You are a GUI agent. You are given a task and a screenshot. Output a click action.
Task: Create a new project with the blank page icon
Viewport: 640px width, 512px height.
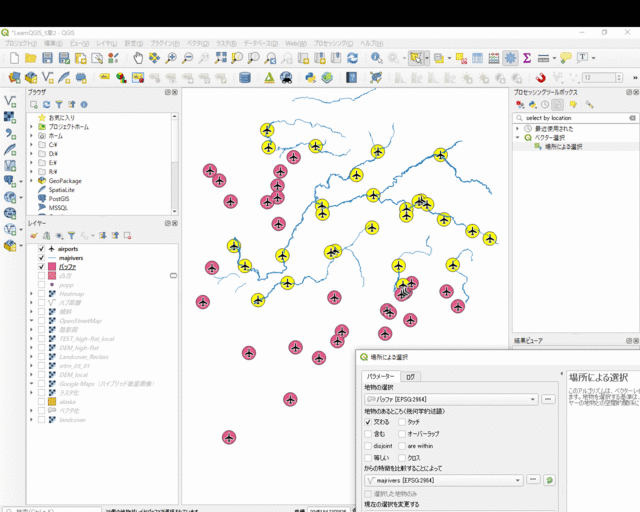click(14, 58)
